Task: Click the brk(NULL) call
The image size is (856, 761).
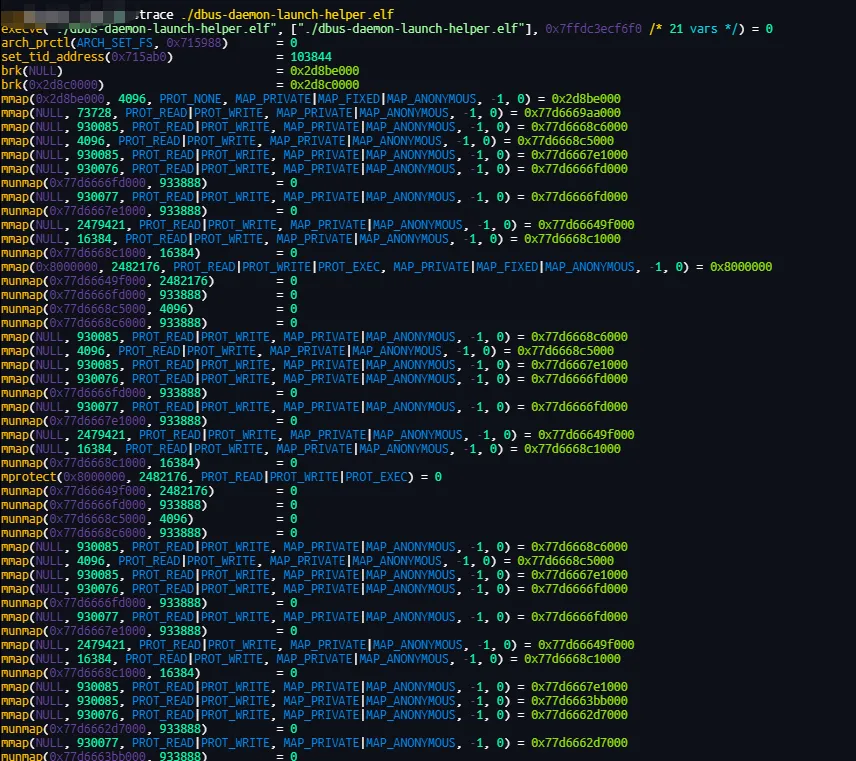Action: (x=32, y=71)
